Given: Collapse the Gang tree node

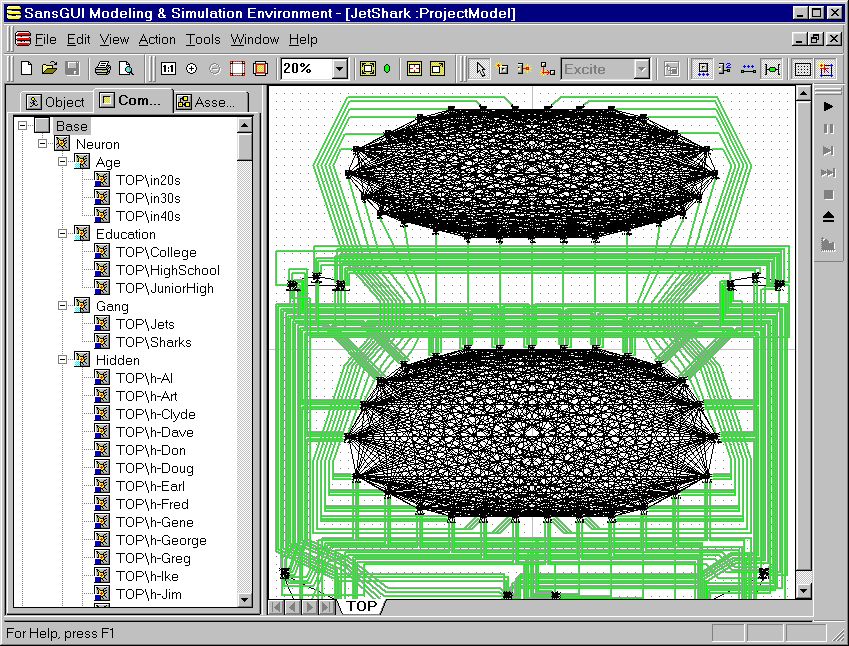Looking at the screenshot, I should point(62,306).
